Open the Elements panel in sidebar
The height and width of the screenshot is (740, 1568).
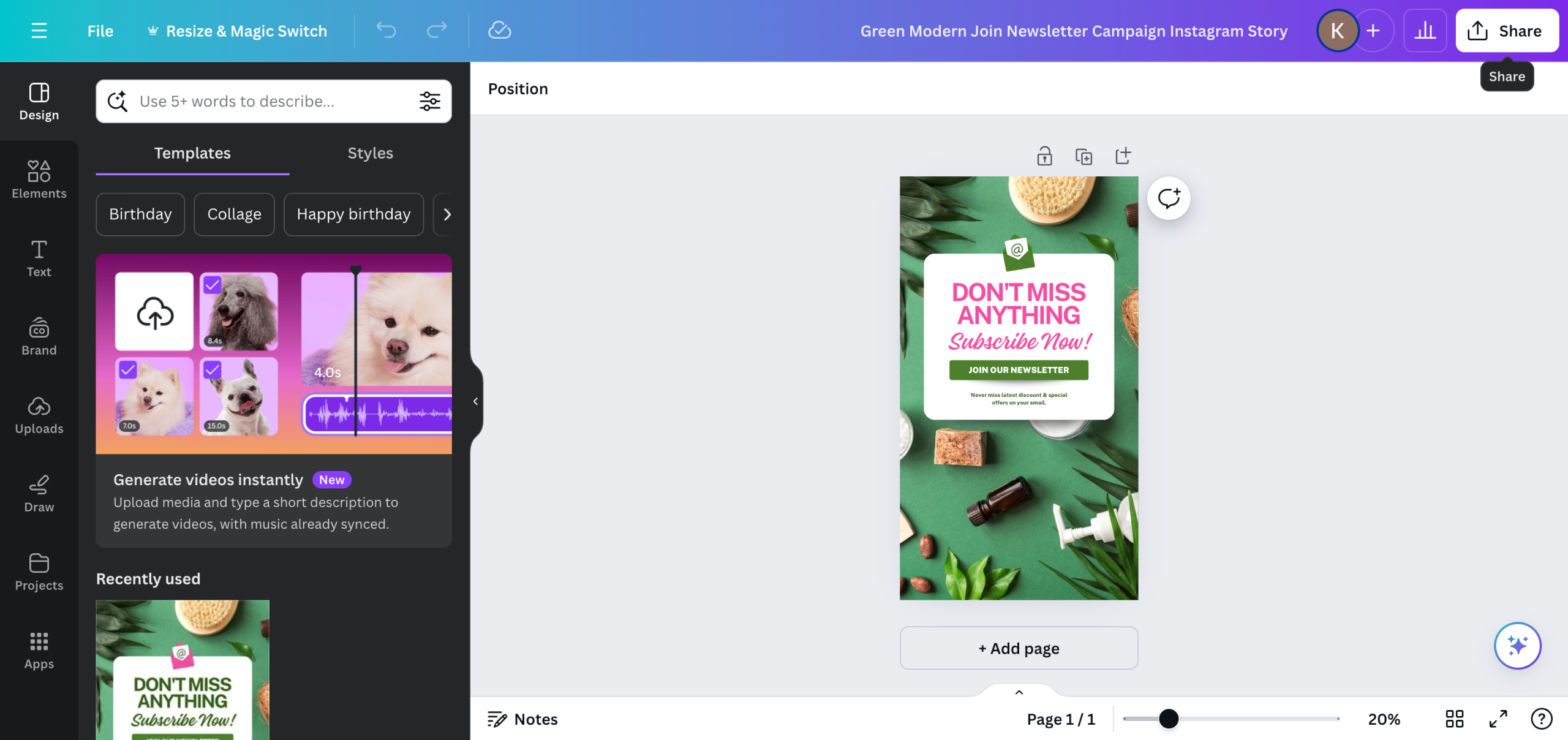tap(39, 179)
